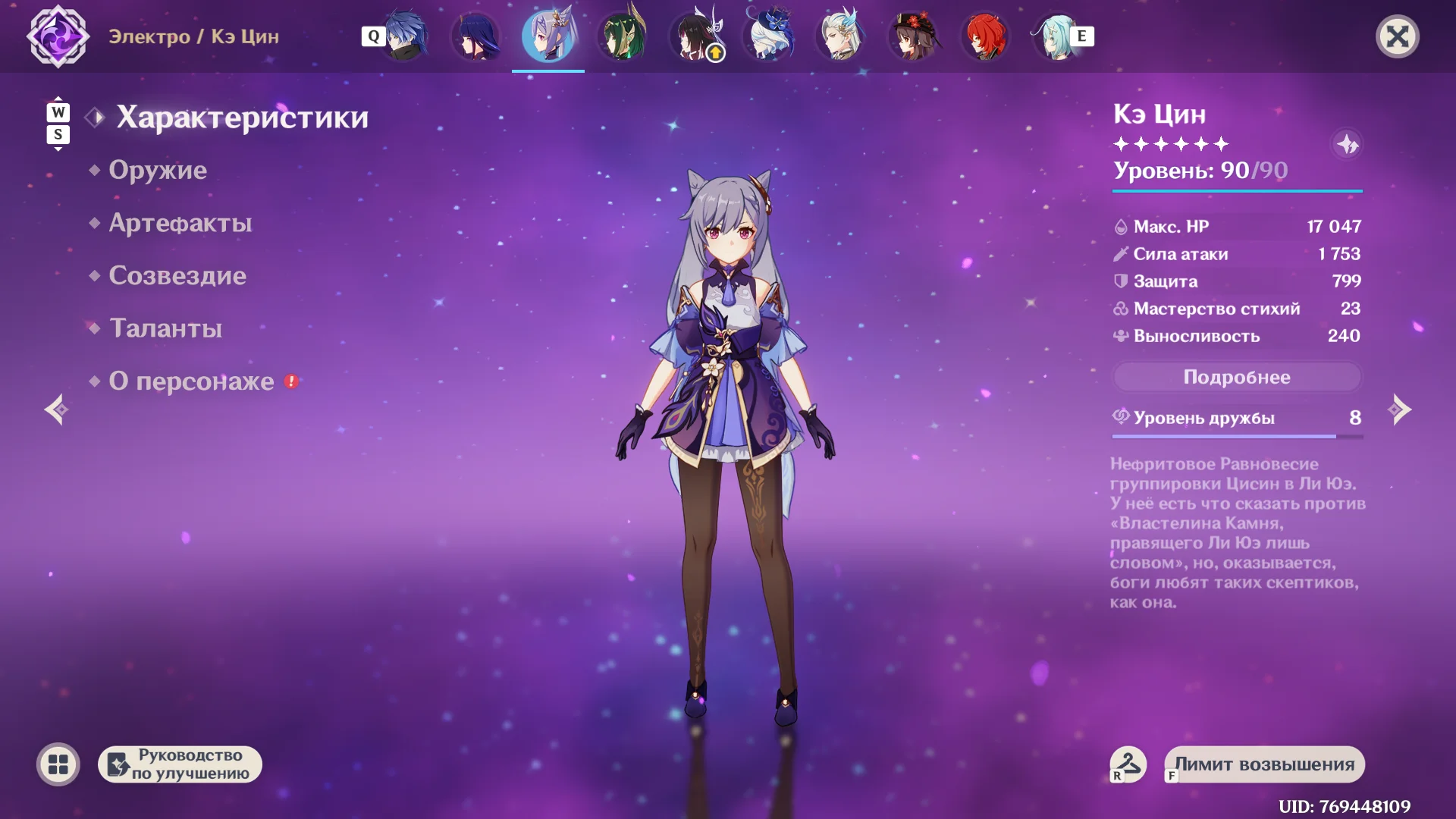Viewport: 1456px width, 819px height.
Task: Open the Характеристики tab
Action: (242, 118)
